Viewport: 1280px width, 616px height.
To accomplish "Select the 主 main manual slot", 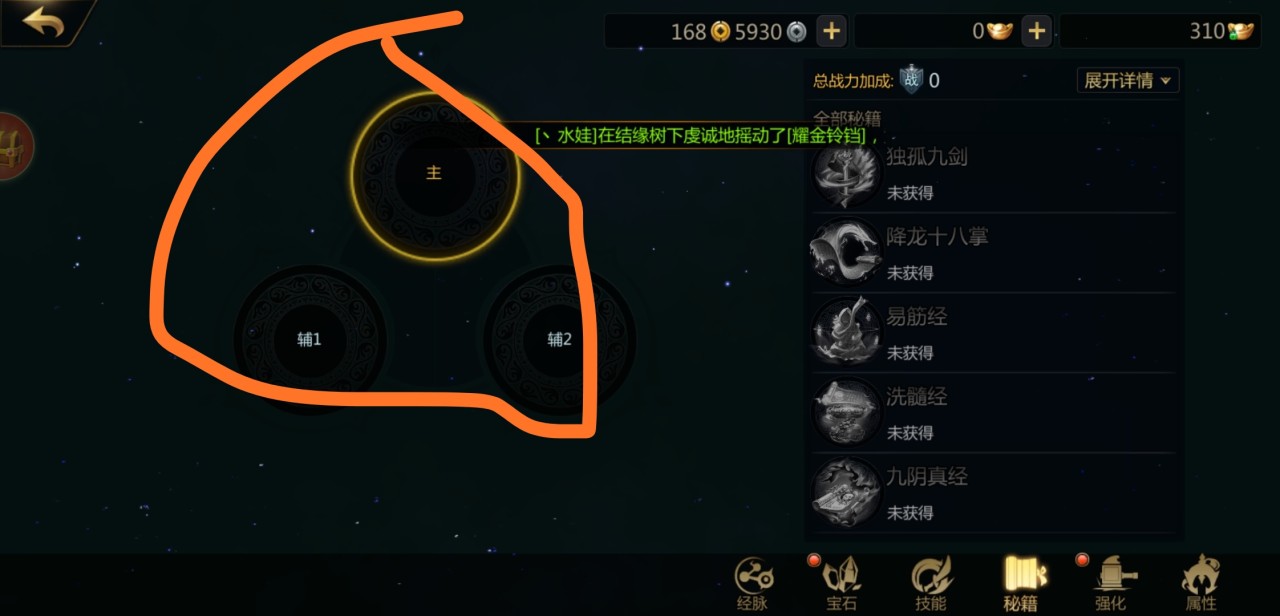I will pyautogui.click(x=434, y=174).
